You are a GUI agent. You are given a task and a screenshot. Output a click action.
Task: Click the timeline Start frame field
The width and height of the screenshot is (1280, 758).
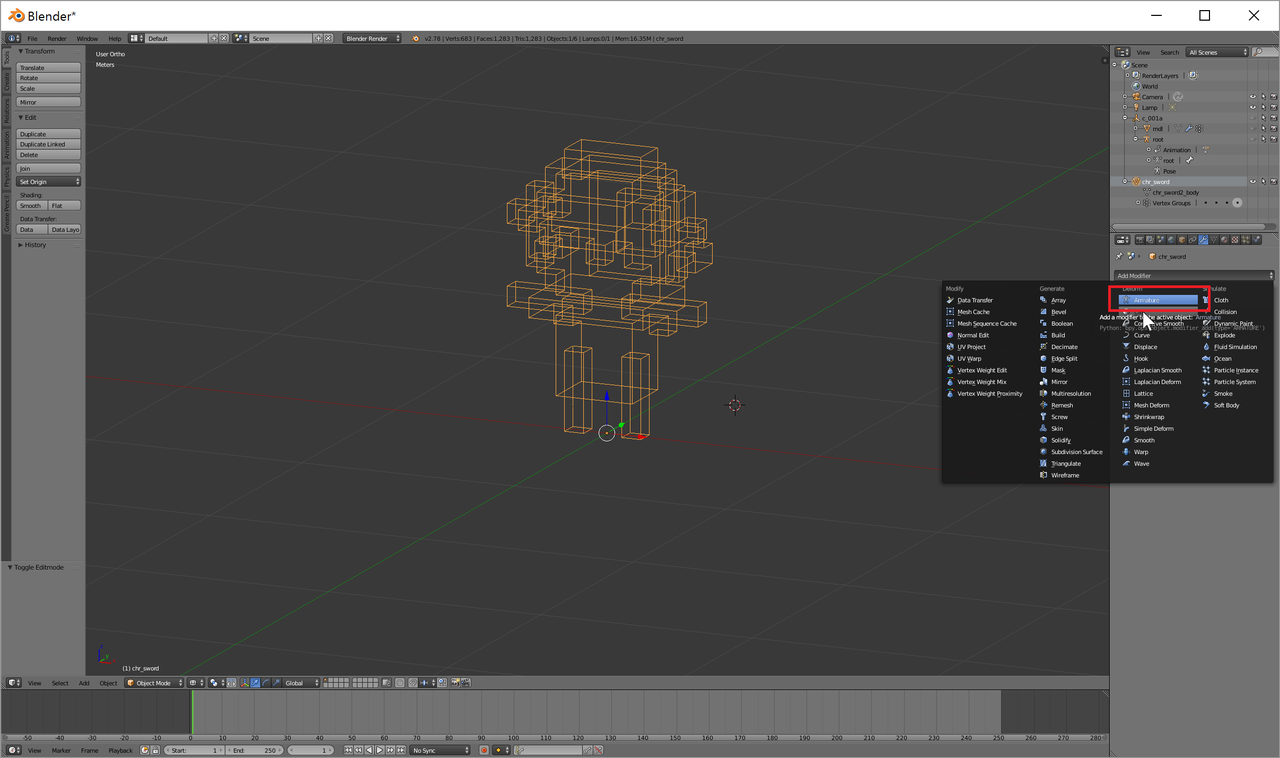[193, 750]
